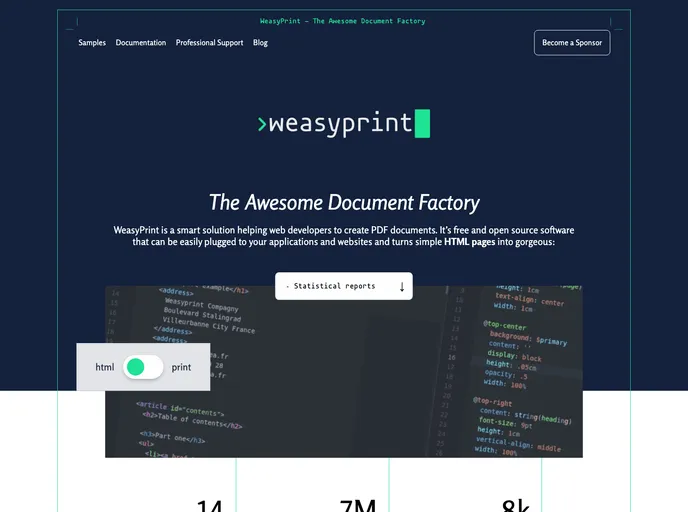Go to Professional Support

tap(209, 43)
